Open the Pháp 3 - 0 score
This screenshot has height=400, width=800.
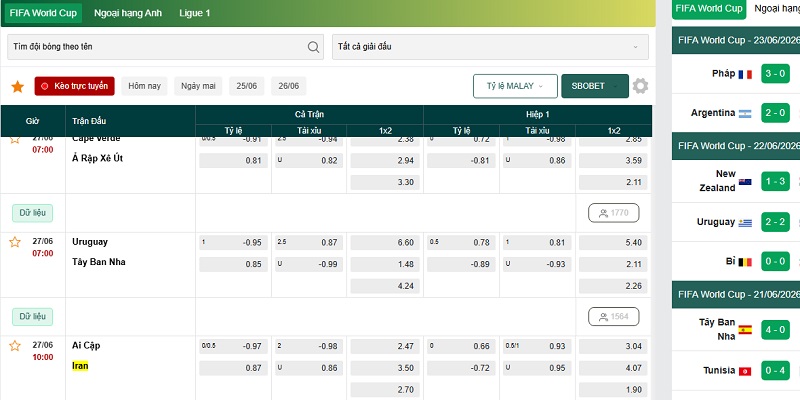(x=776, y=74)
